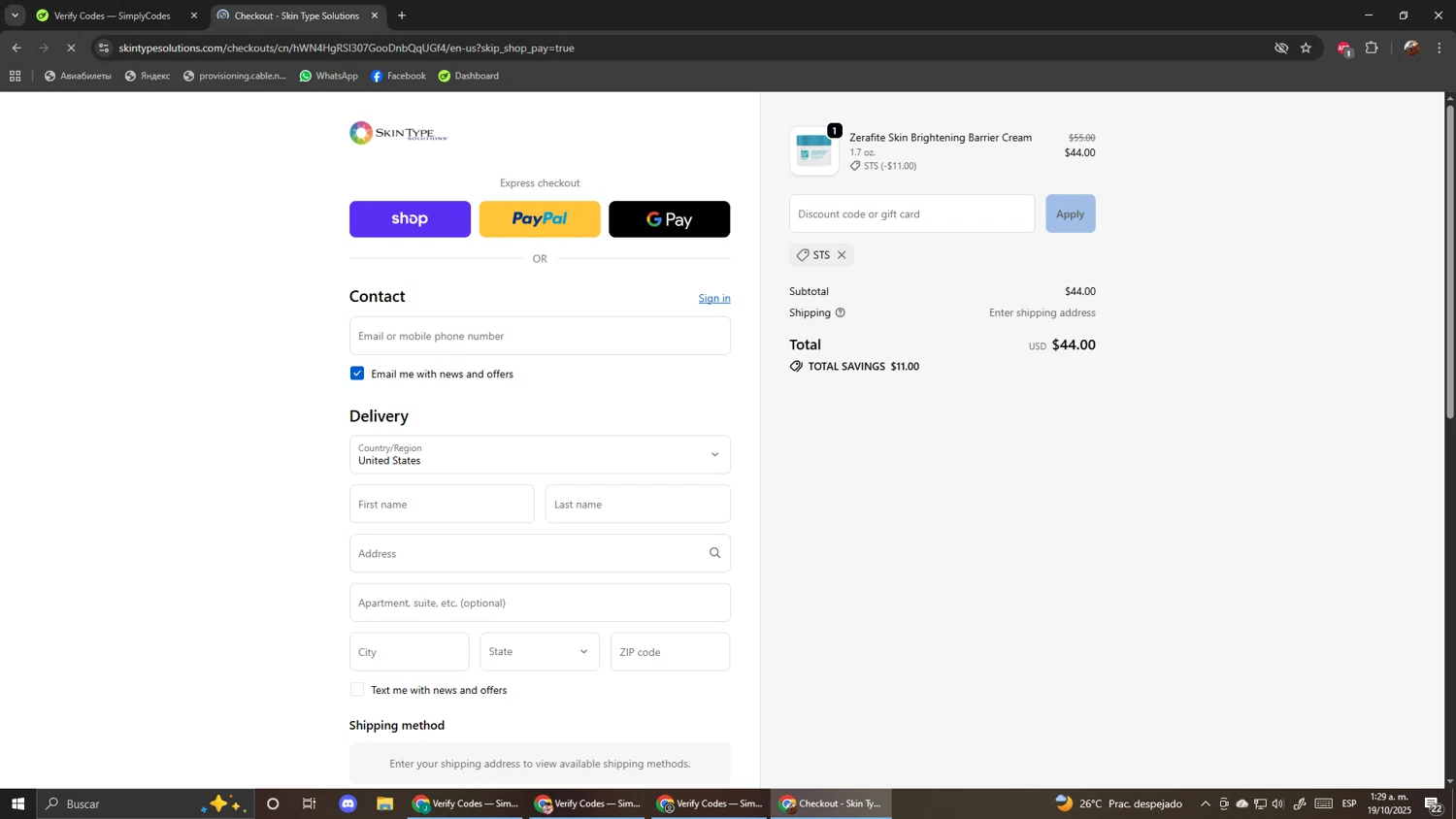Screen dimensions: 1456x819
Task: Focus the Email or mobile phone field
Action: (x=540, y=336)
